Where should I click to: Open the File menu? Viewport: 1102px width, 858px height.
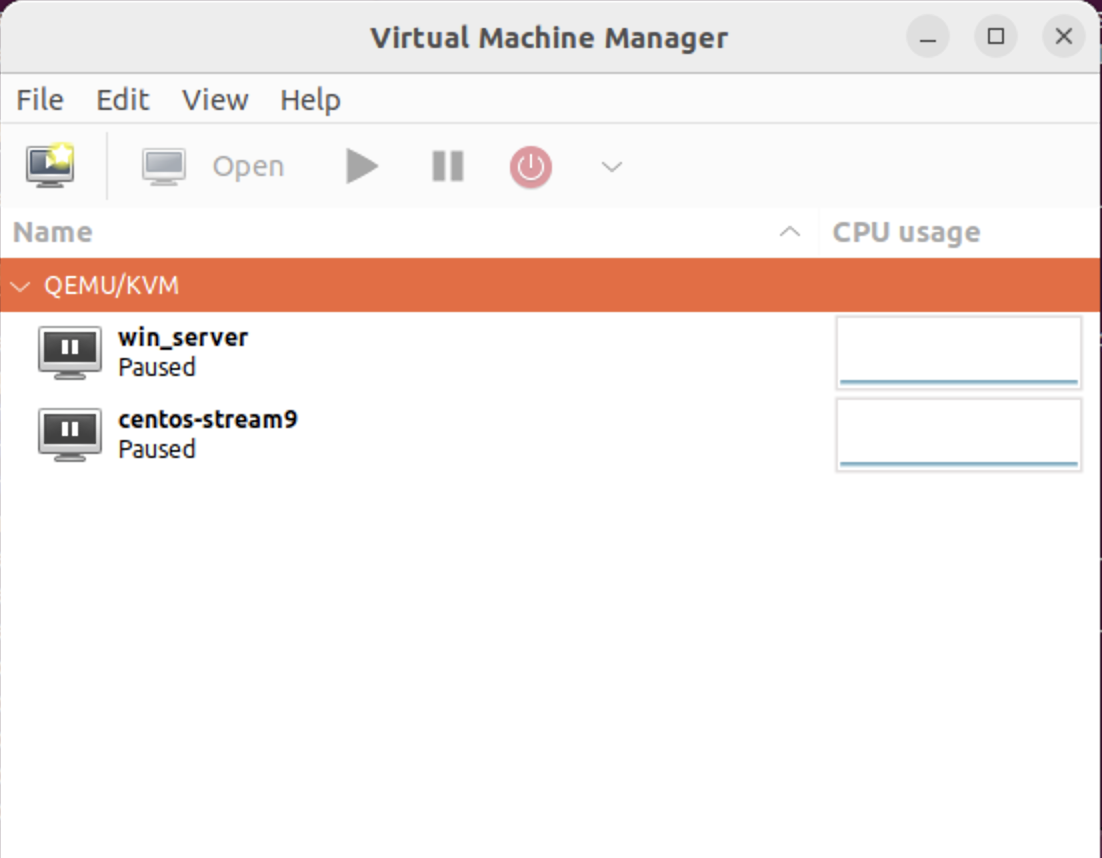tap(40, 100)
